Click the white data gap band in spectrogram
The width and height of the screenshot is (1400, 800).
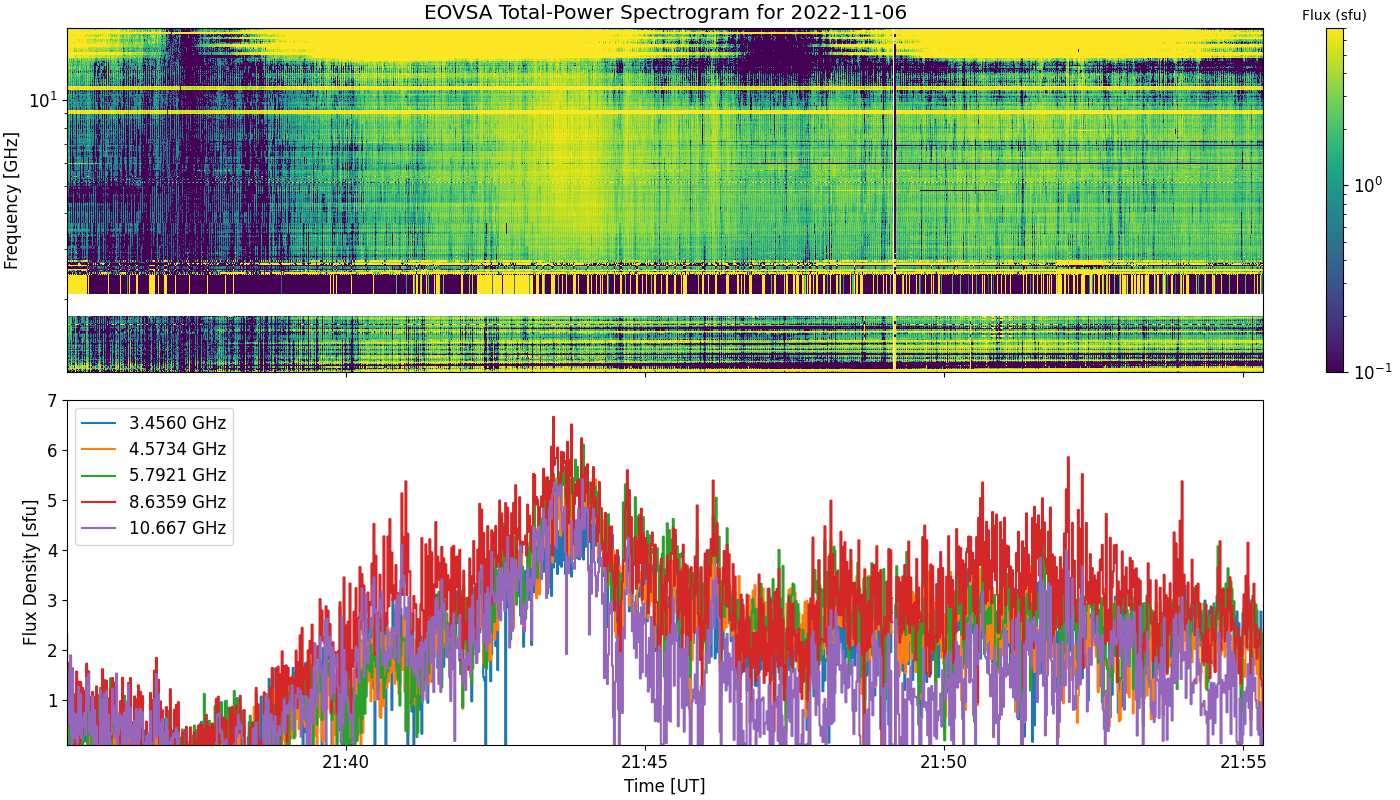(665, 305)
